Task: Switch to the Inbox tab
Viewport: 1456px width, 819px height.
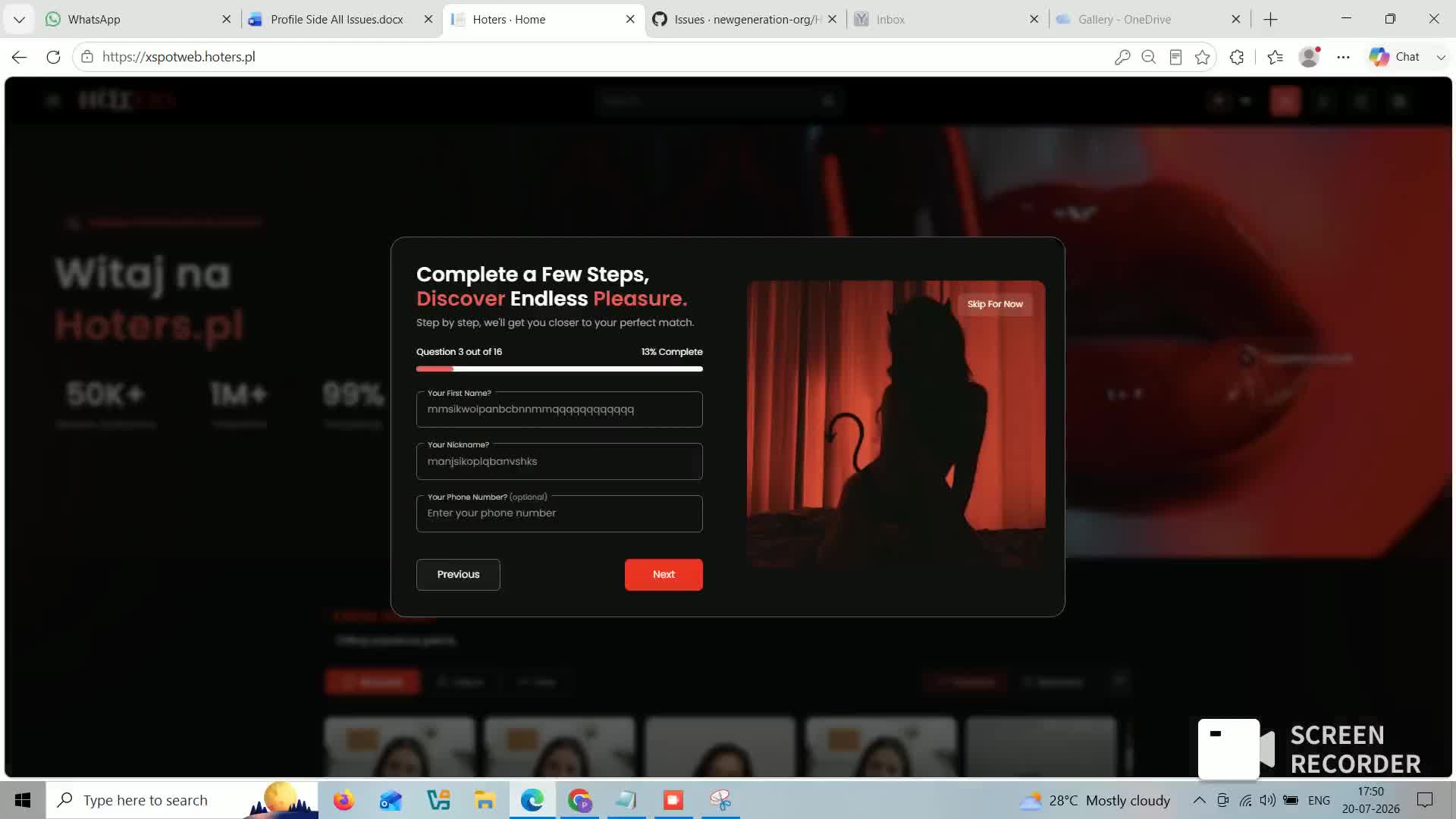Action: (x=947, y=19)
